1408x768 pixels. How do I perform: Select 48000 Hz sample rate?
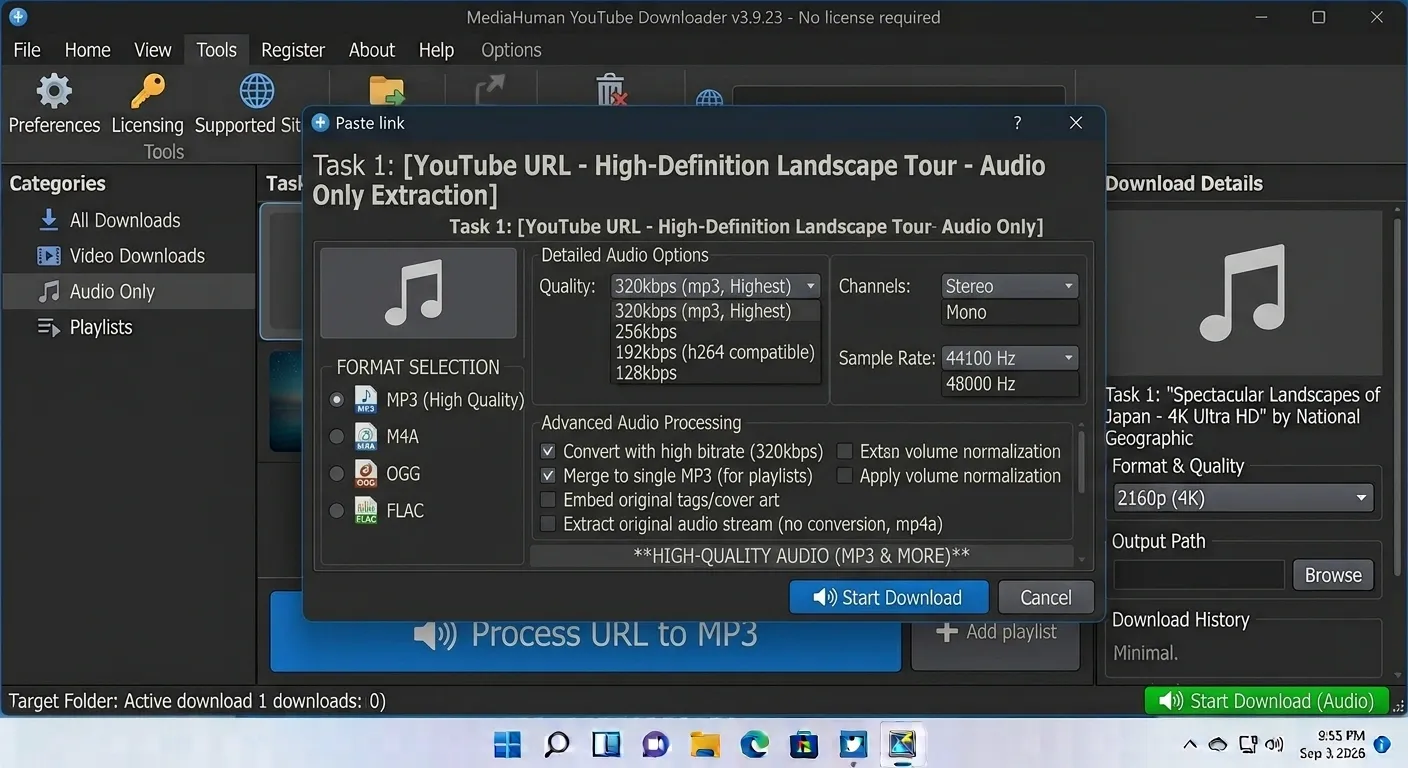pyautogui.click(x=1010, y=384)
